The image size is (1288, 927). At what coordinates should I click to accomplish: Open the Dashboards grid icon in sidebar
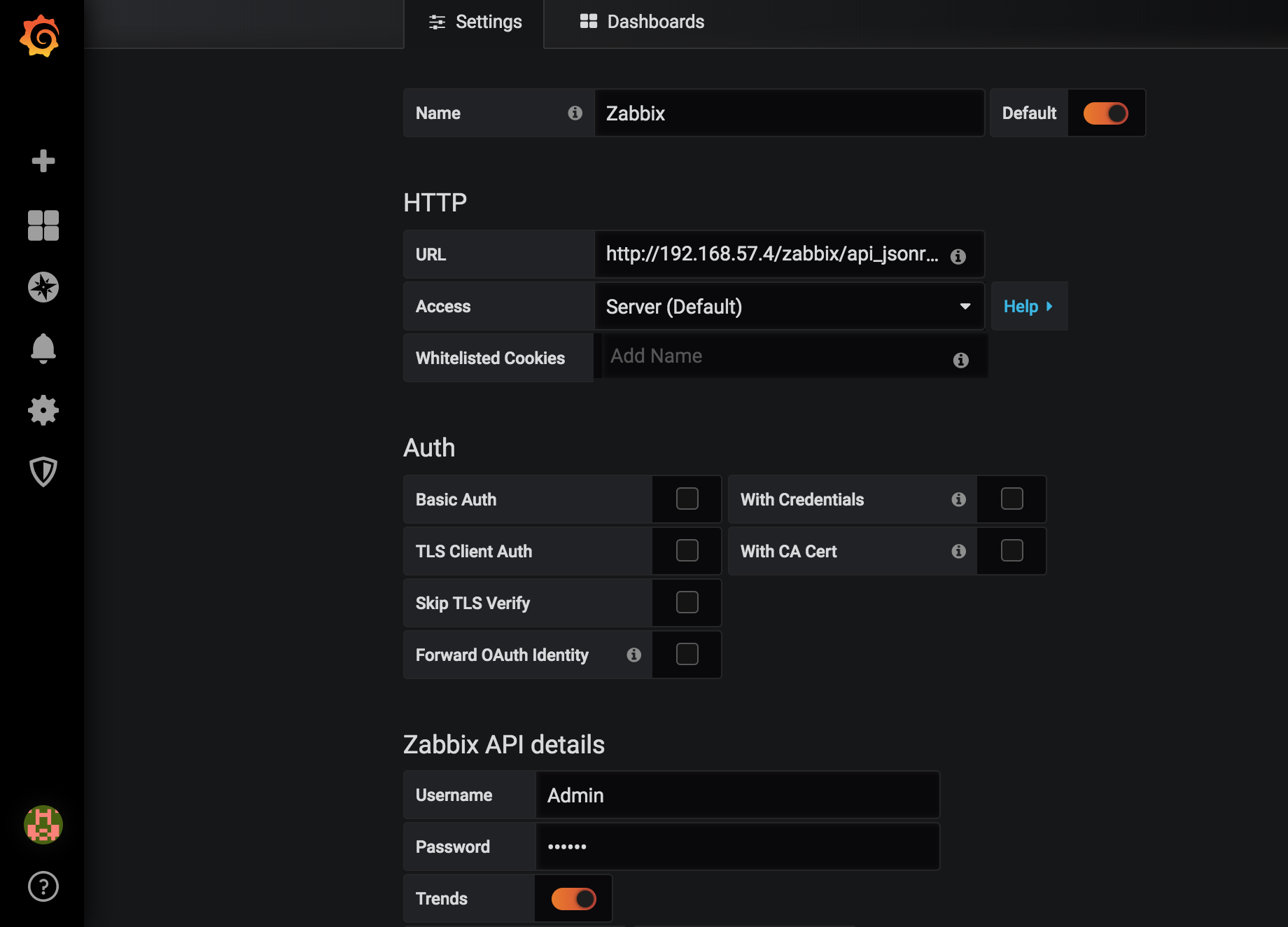click(43, 225)
